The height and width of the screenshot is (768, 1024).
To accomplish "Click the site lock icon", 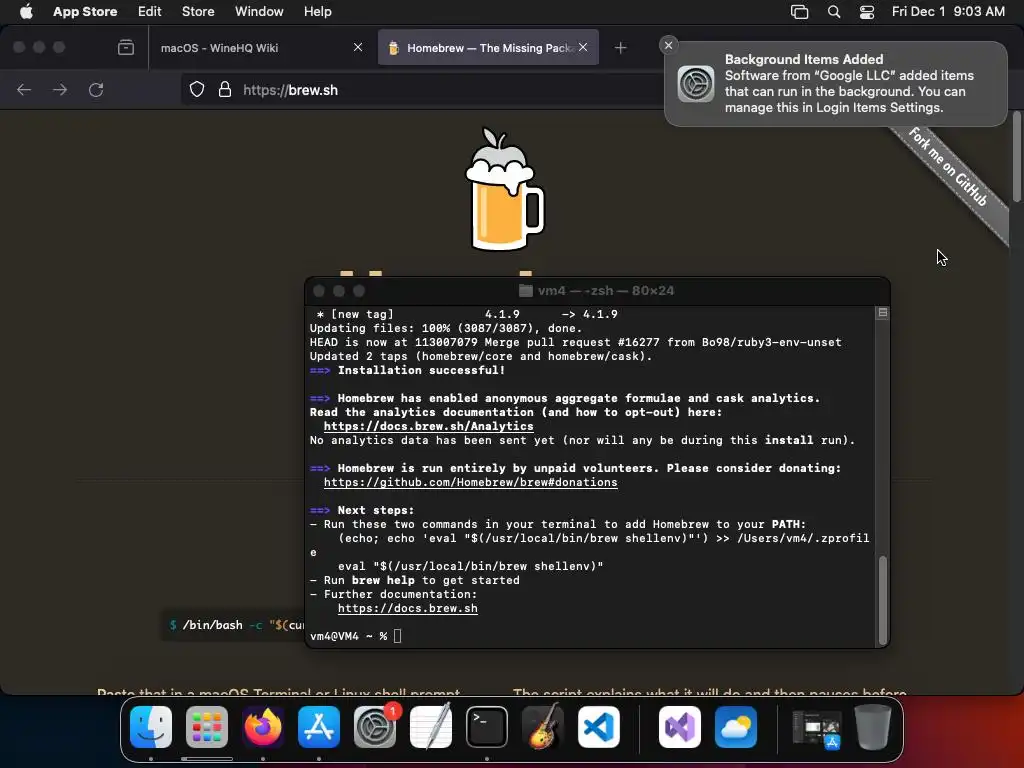I will coord(225,89).
